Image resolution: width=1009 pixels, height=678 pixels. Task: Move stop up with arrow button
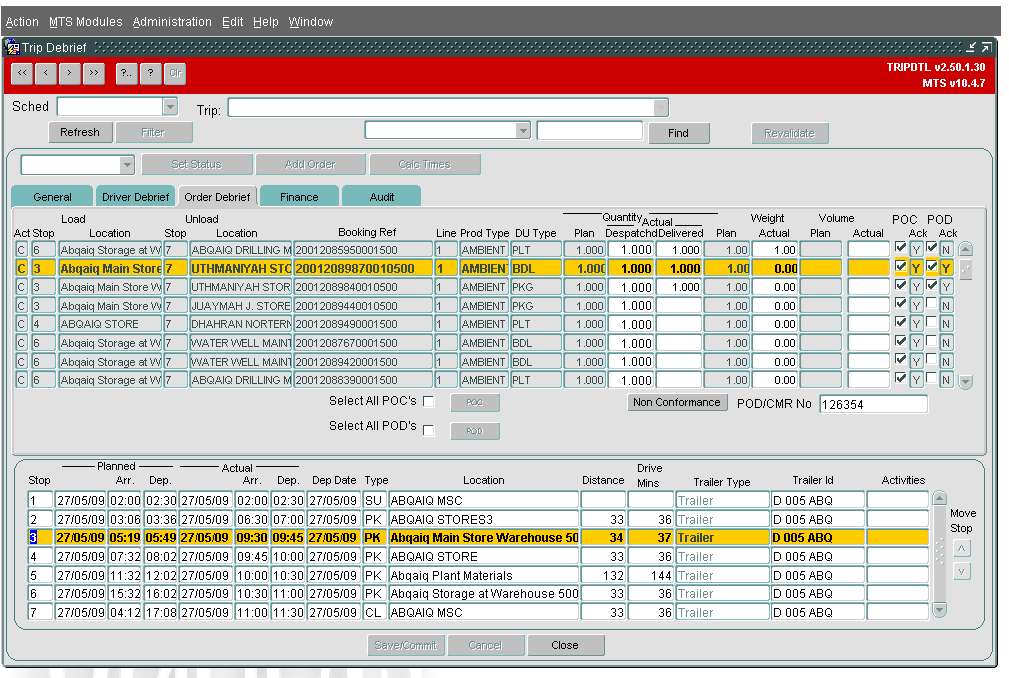[x=961, y=549]
